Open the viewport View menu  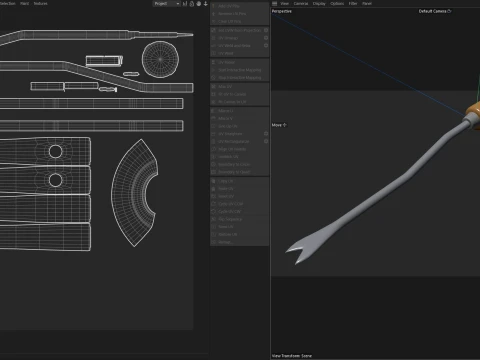[x=284, y=4]
